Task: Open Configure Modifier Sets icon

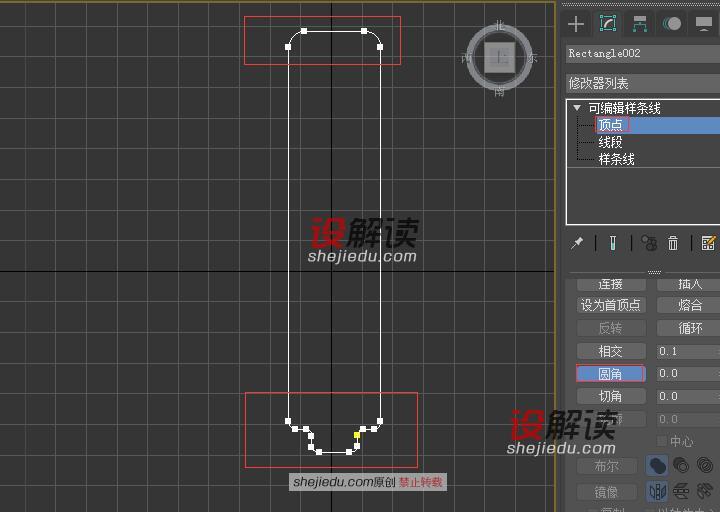Action: (709, 243)
